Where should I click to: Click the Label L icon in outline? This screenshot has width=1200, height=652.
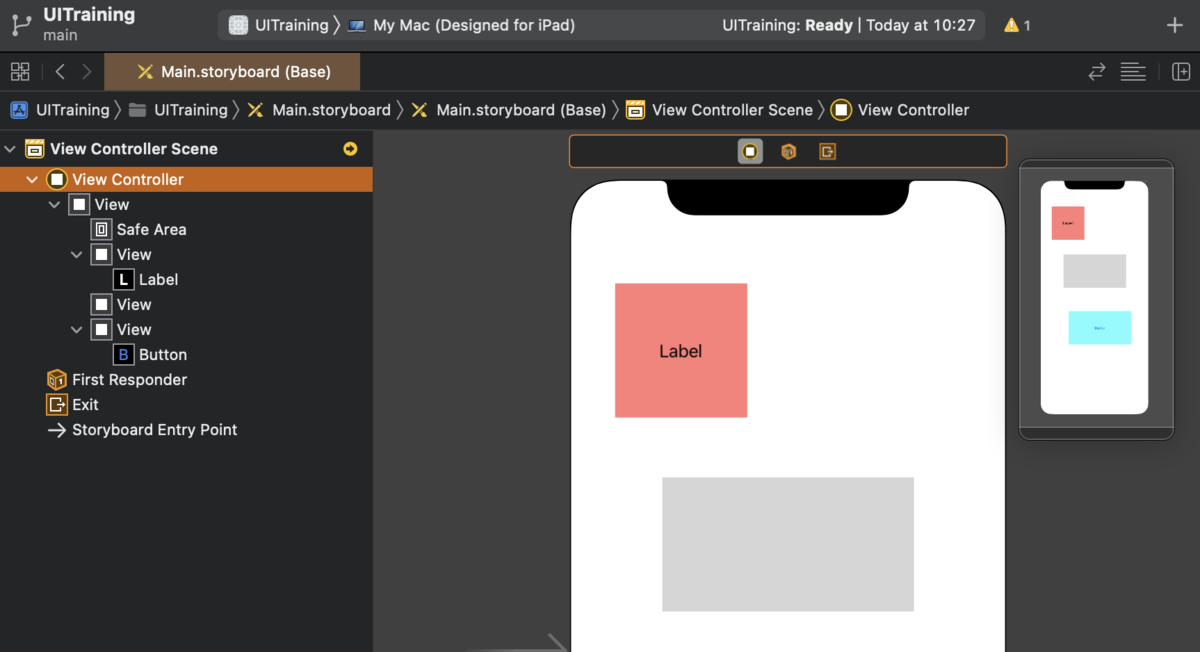click(x=123, y=280)
